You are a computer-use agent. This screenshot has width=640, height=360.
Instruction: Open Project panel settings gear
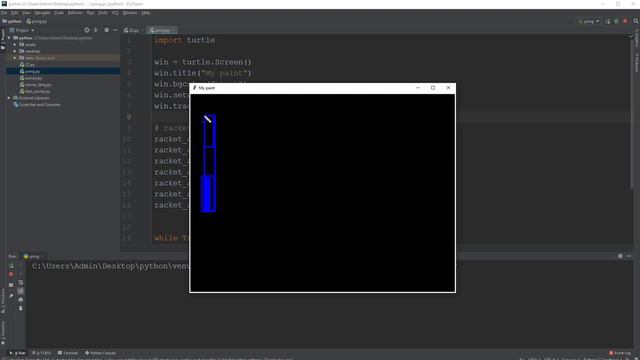pyautogui.click(x=107, y=30)
